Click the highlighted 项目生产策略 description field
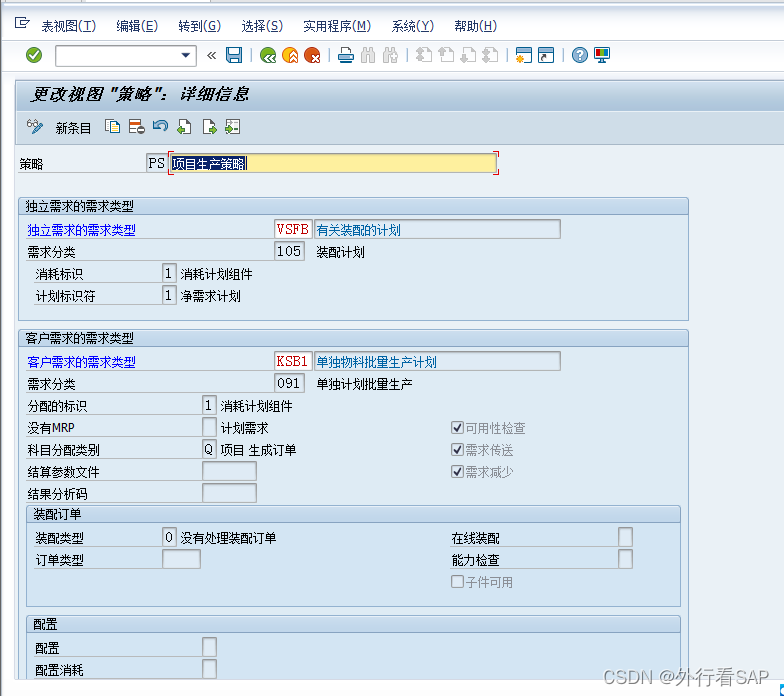 333,163
